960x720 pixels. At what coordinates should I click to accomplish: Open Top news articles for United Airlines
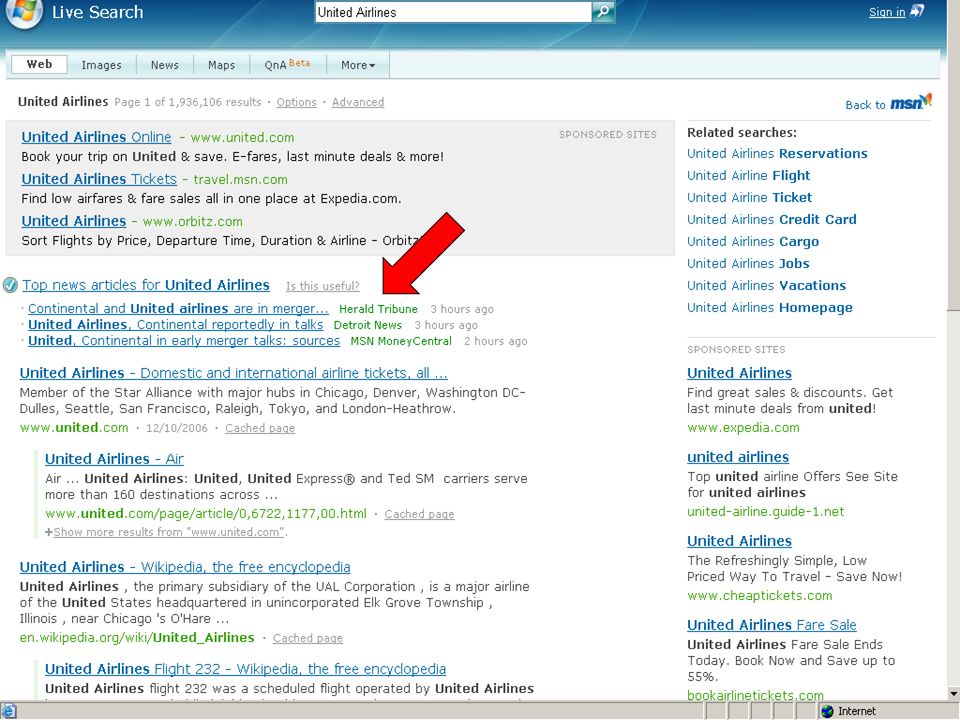click(146, 285)
